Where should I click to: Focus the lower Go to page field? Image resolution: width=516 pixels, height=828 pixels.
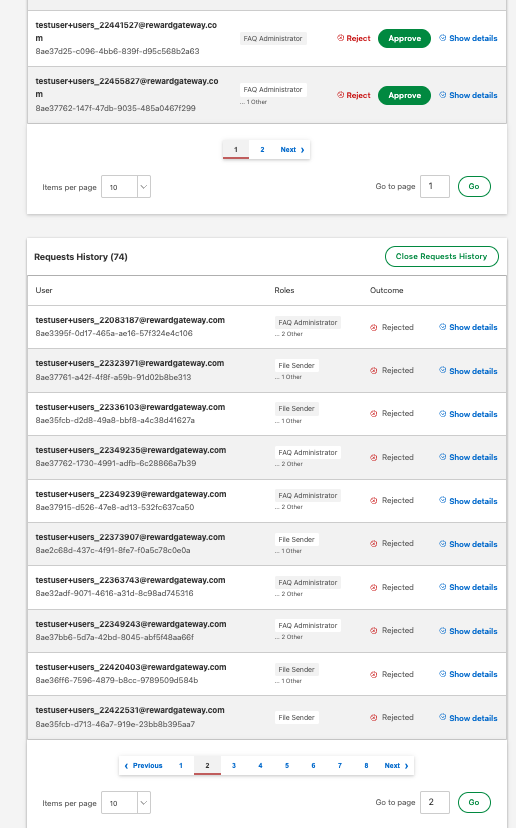(435, 802)
